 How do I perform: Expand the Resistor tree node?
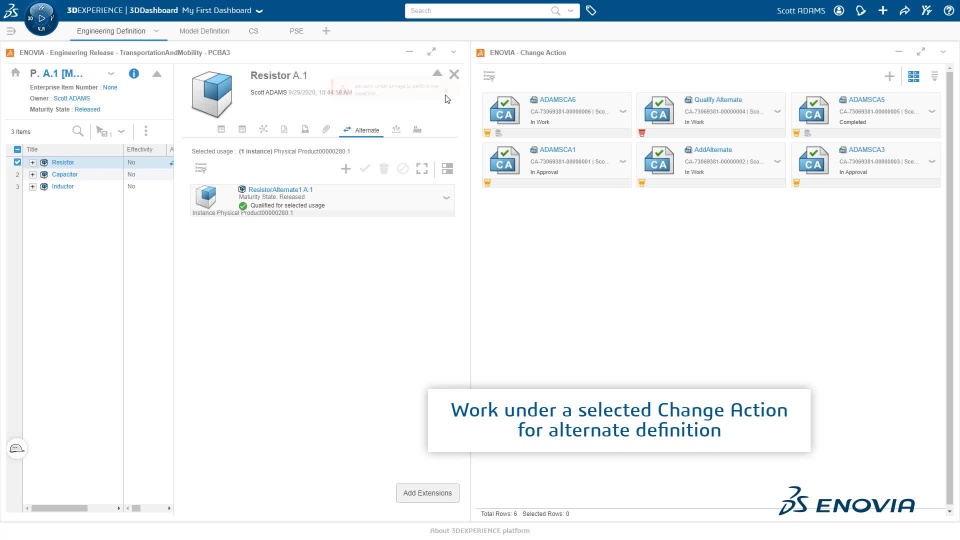(x=32, y=162)
